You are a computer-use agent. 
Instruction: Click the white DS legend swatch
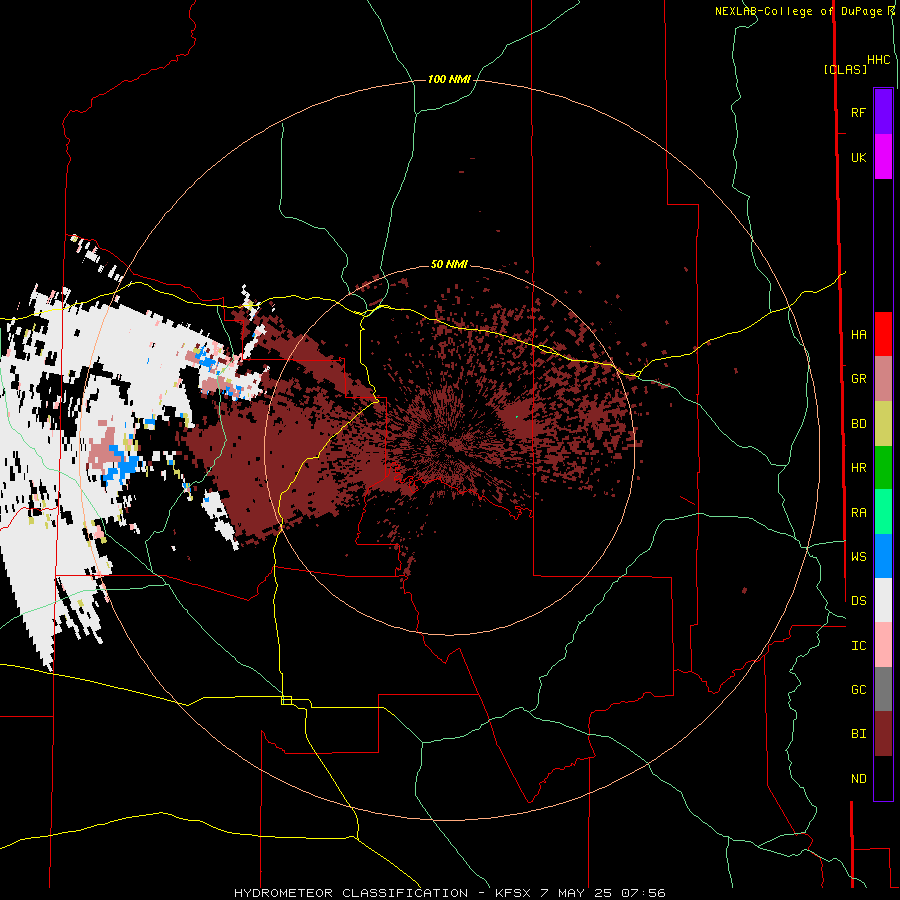[x=883, y=600]
